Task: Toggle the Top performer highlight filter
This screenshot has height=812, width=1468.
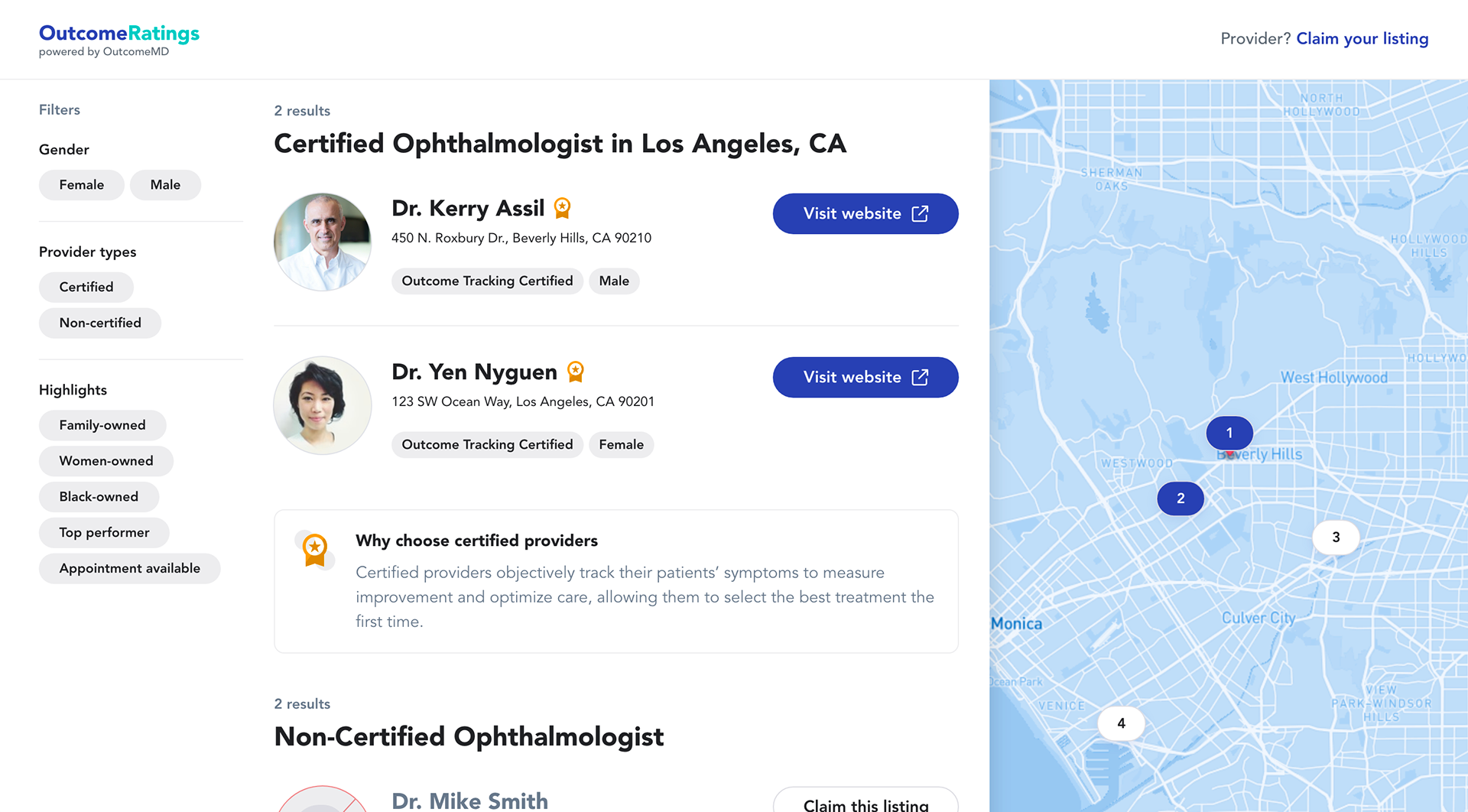Action: tap(104, 533)
